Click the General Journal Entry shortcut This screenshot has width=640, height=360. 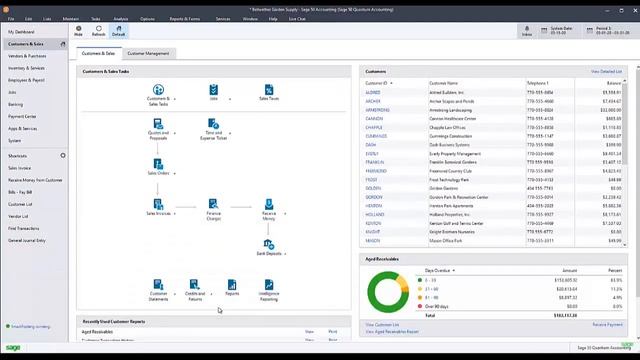tap(27, 240)
